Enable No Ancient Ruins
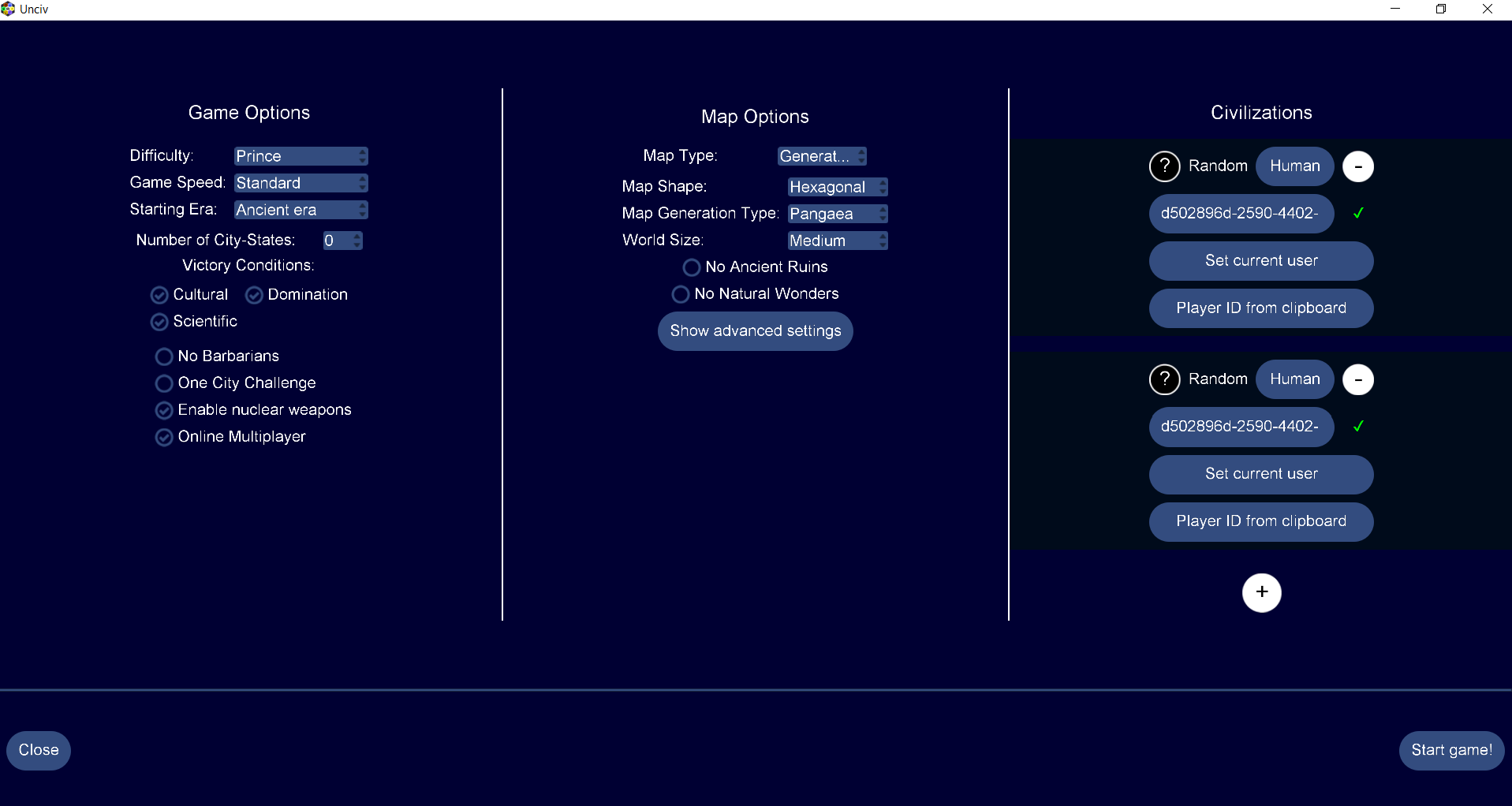The image size is (1512, 806). point(691,267)
